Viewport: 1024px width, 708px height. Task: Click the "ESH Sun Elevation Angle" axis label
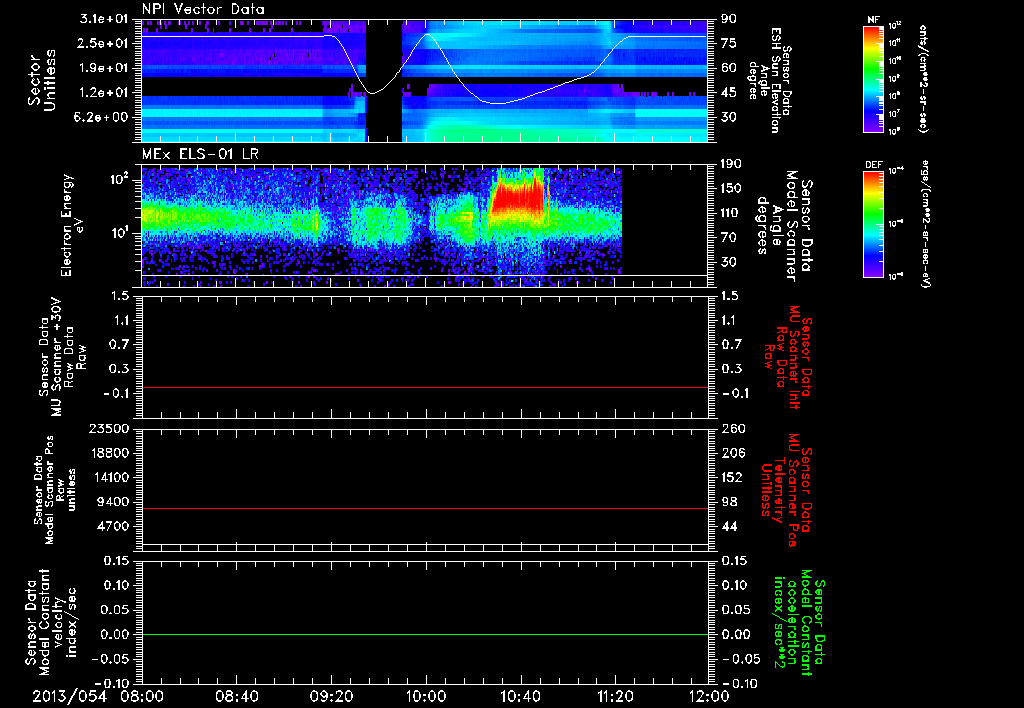[x=769, y=80]
